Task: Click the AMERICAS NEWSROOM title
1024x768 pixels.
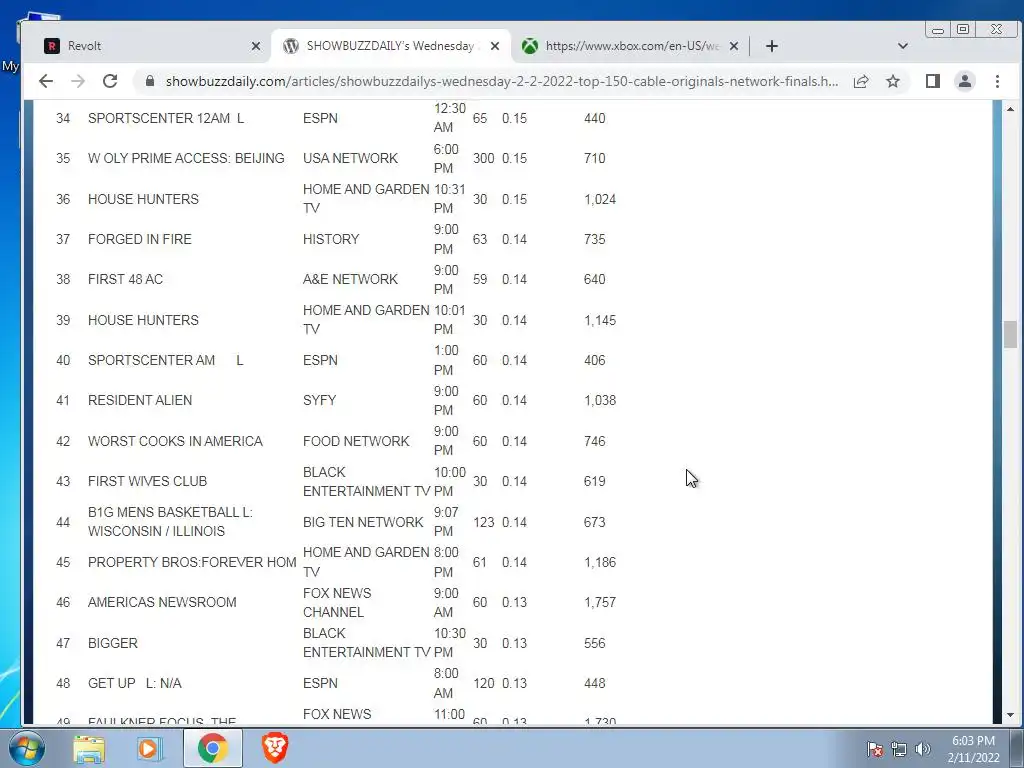Action: (162, 602)
